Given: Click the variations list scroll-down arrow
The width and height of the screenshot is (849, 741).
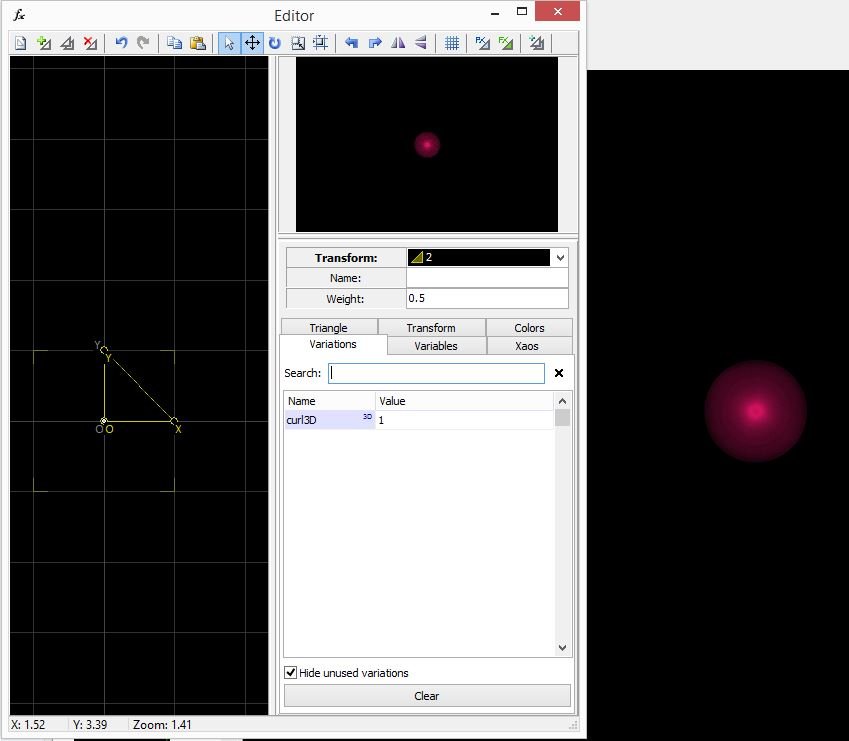Looking at the screenshot, I should coord(562,648).
